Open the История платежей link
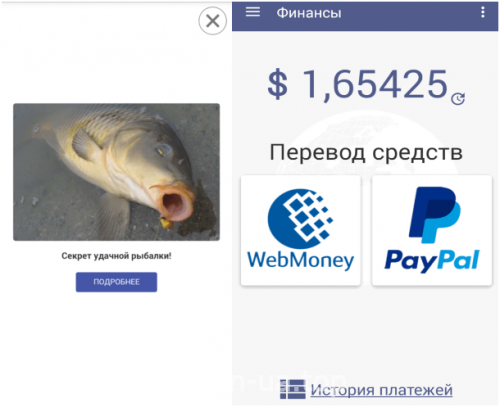 coord(381,390)
